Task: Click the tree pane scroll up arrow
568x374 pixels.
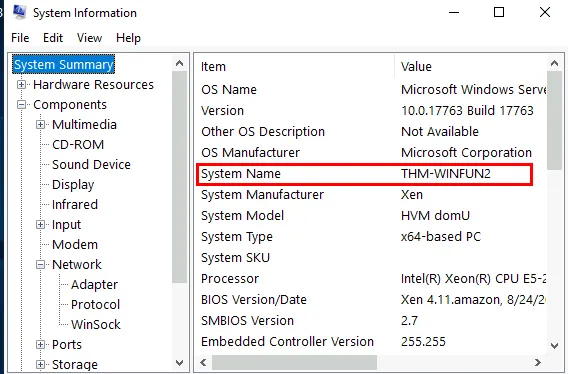Action: (x=179, y=63)
